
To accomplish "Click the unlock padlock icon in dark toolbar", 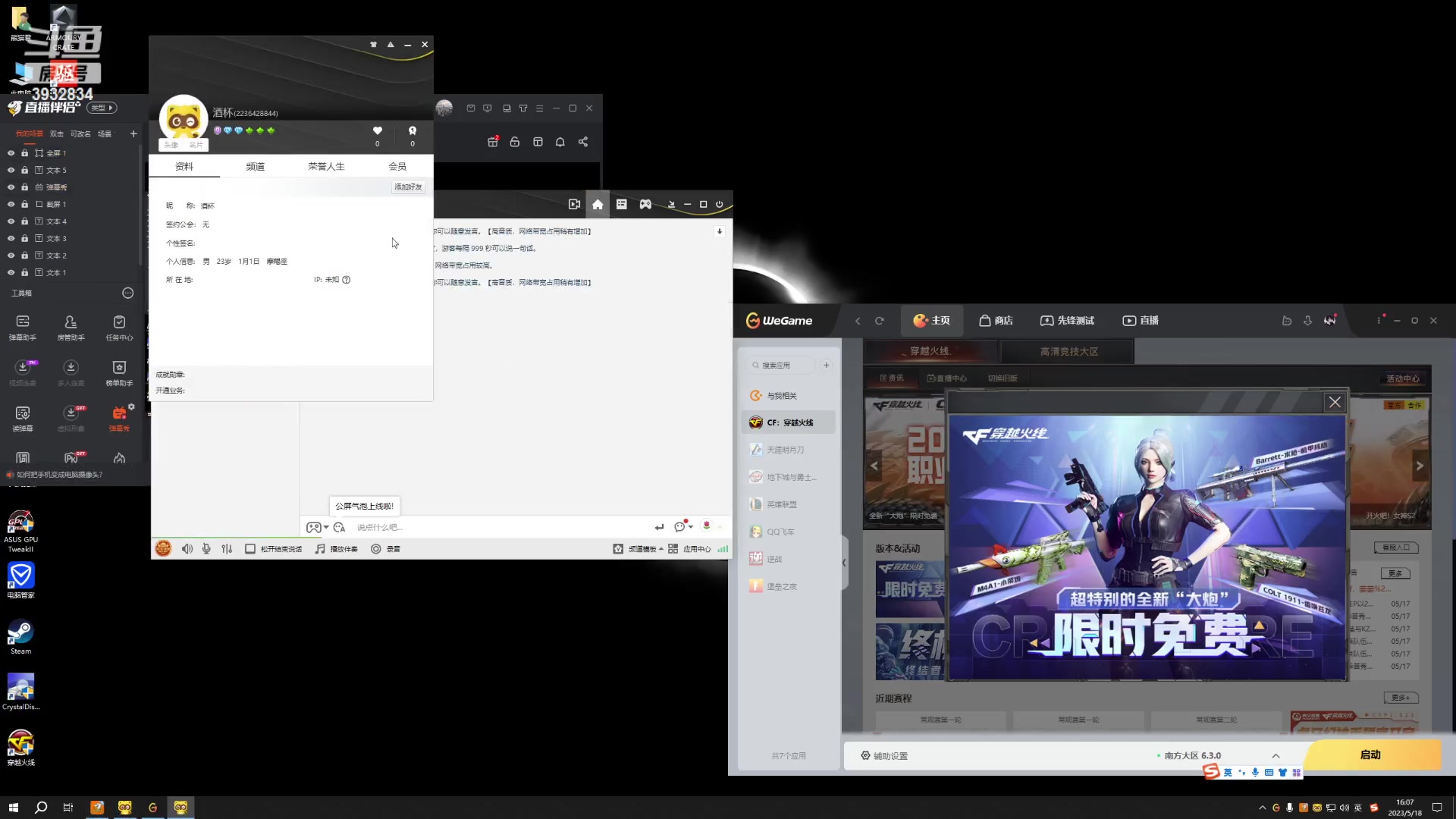I will click(515, 142).
